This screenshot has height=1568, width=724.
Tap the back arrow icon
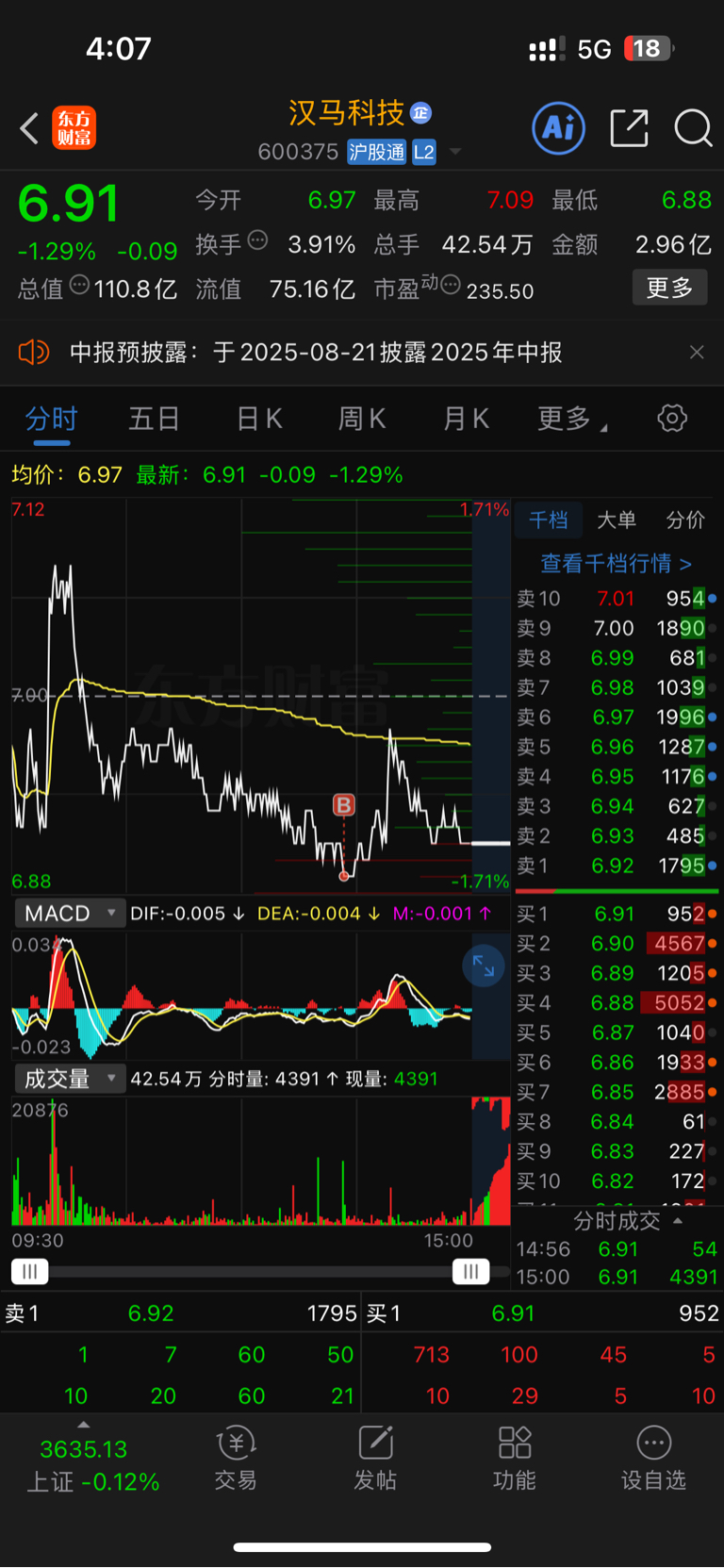click(x=29, y=128)
